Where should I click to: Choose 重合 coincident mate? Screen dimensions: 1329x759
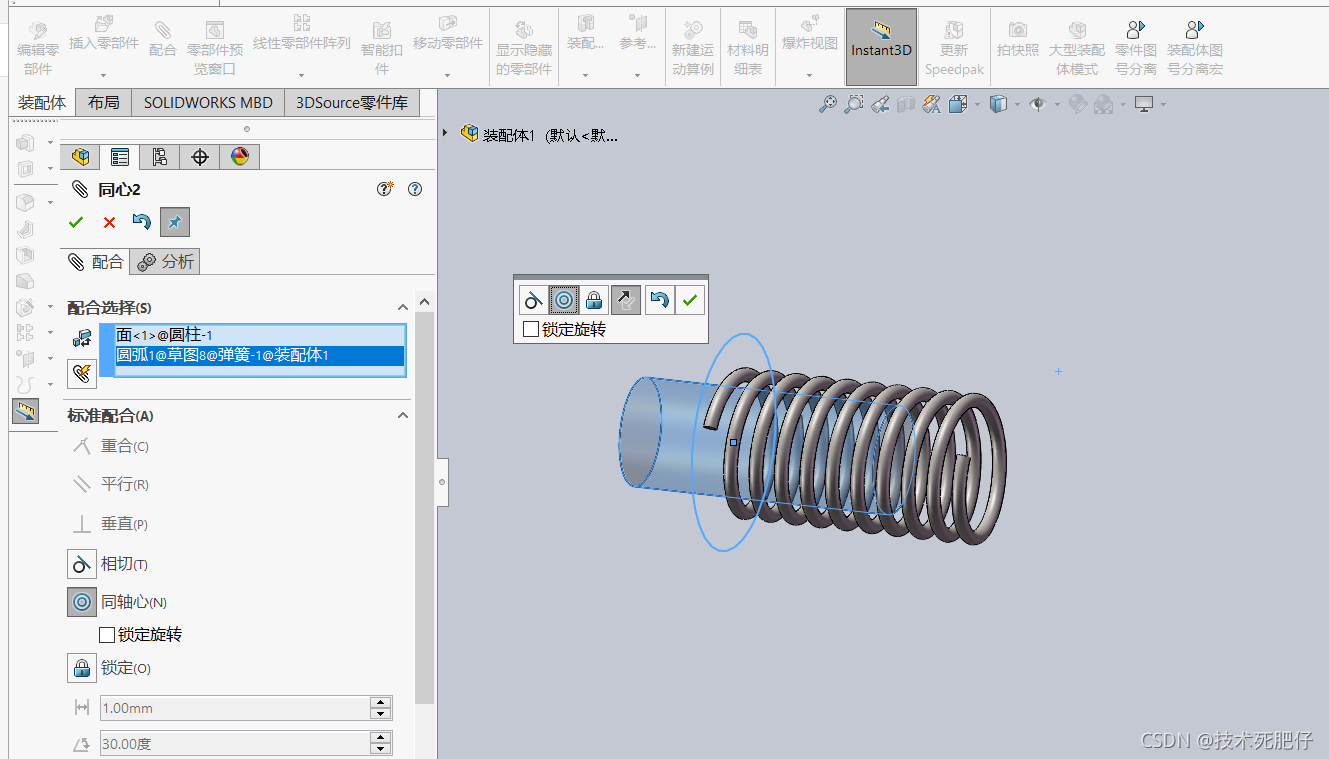pos(109,446)
